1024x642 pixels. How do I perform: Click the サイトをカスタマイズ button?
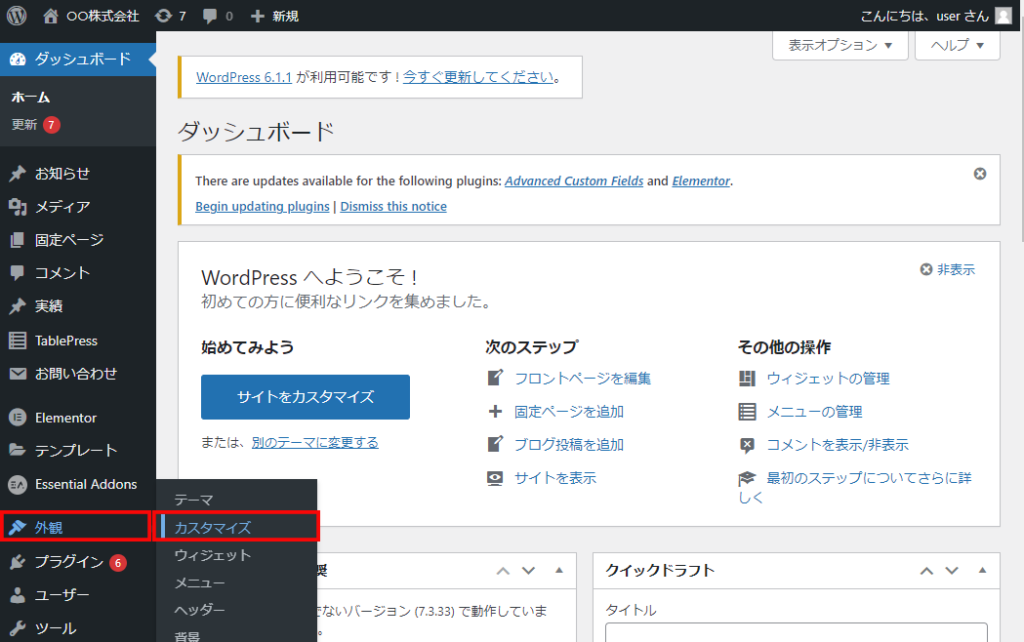coord(305,397)
